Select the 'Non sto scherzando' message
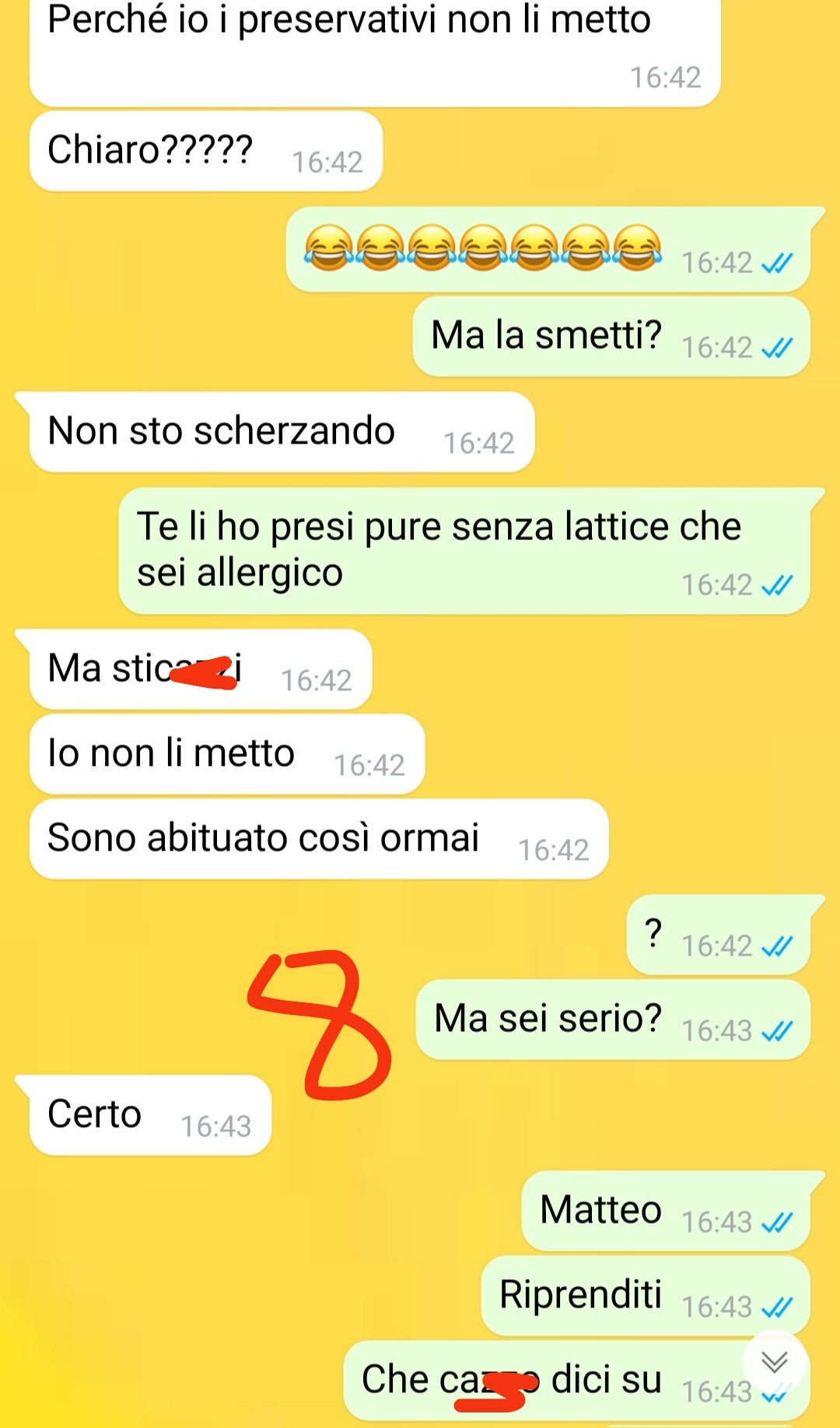The height and width of the screenshot is (1428, 840). tap(282, 432)
